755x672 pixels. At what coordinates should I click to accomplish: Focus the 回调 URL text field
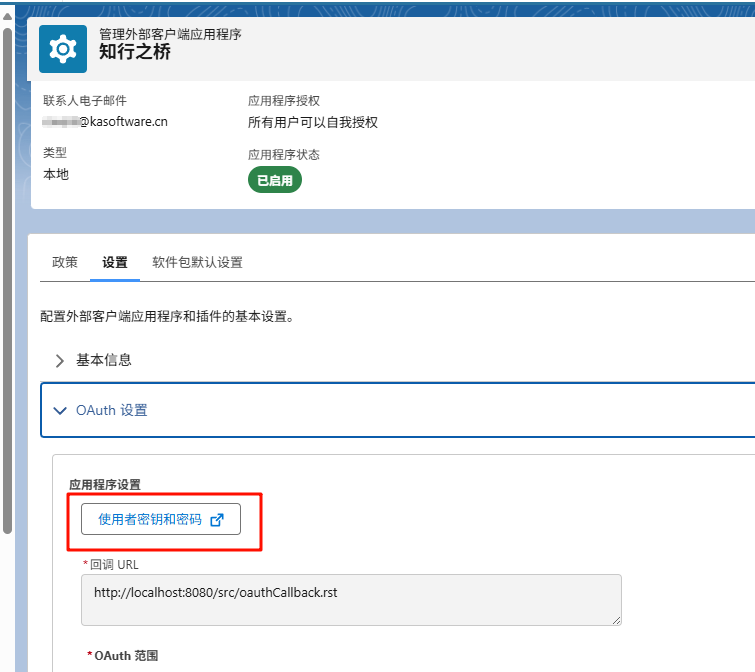tap(350, 600)
